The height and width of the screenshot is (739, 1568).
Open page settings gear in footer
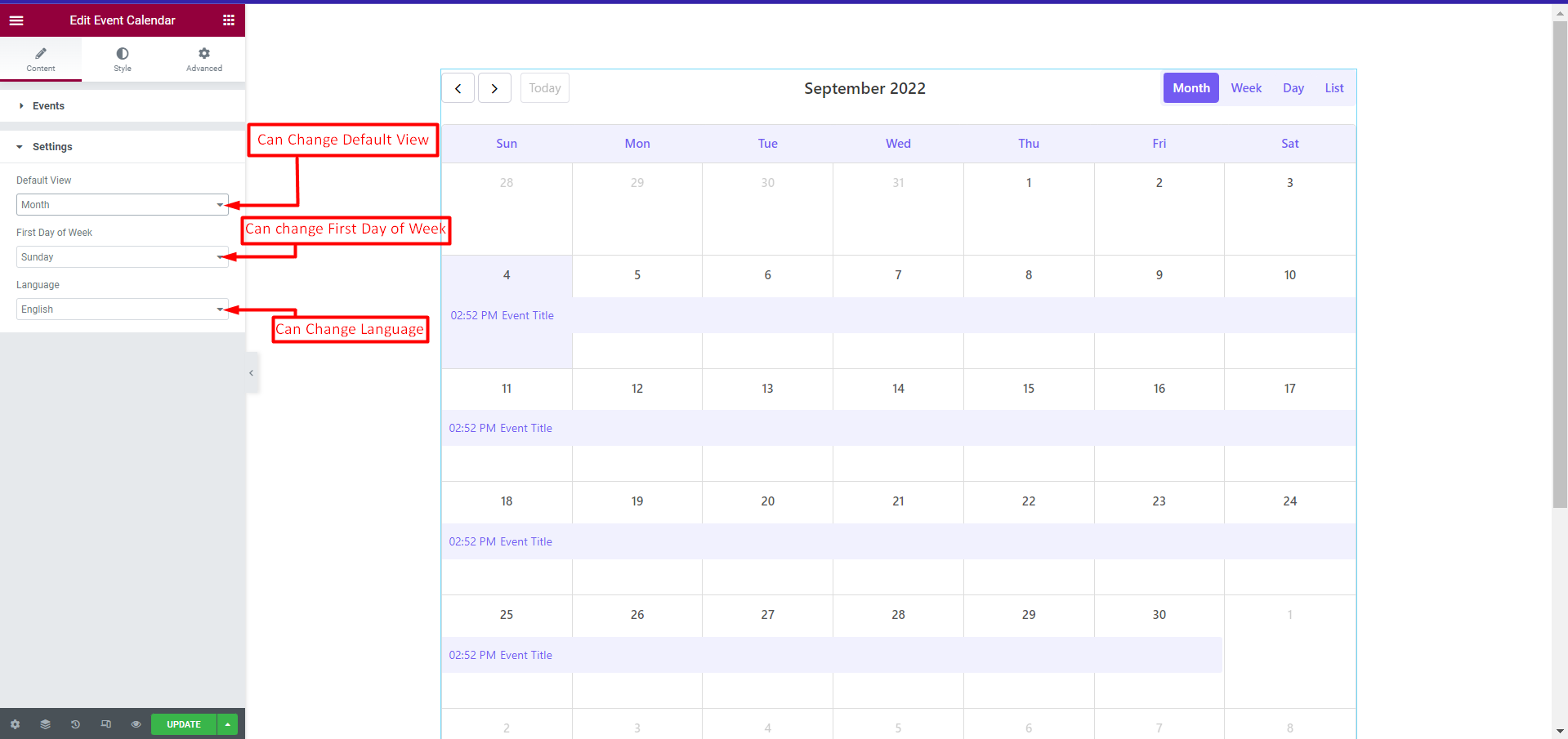click(15, 724)
